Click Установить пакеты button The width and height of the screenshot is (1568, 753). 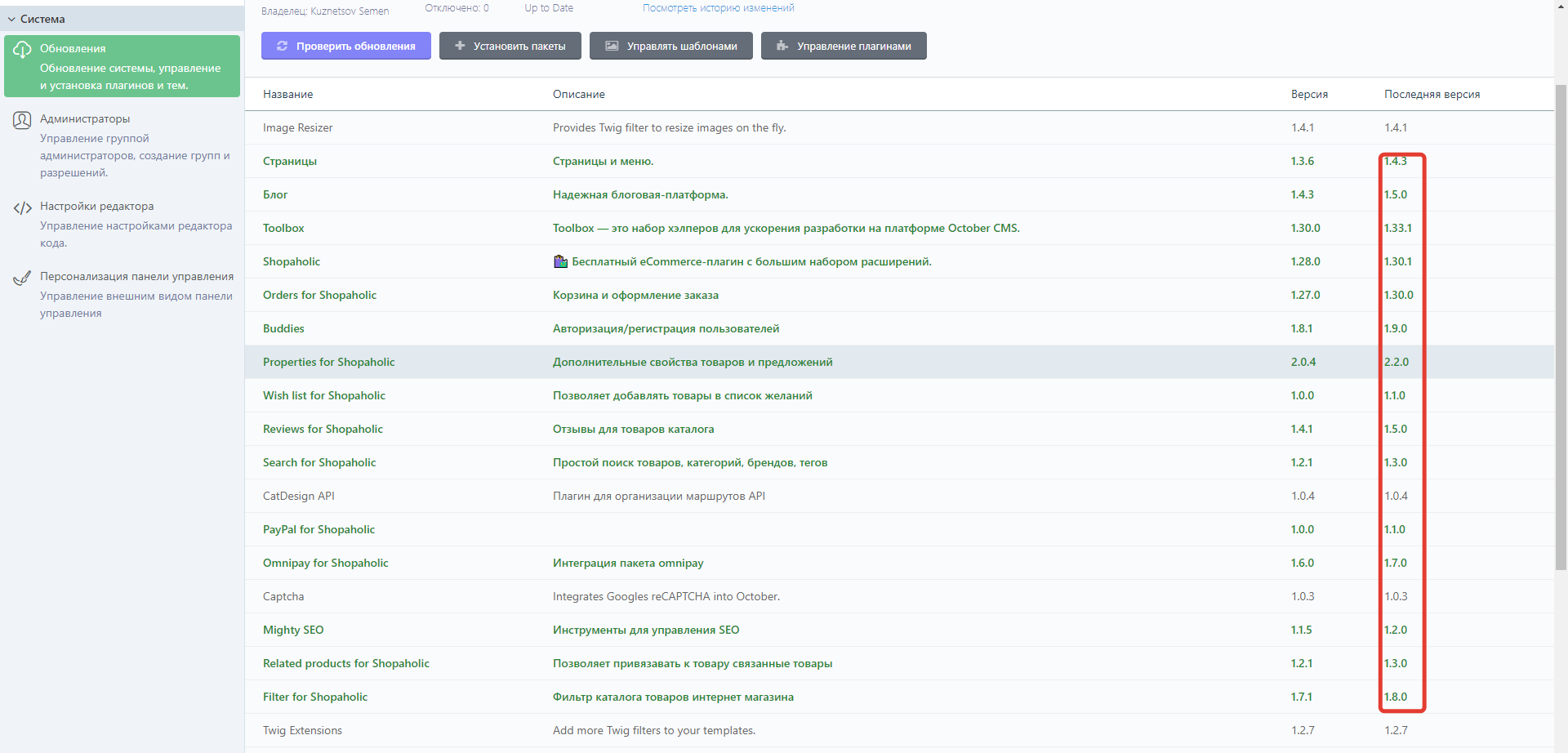click(510, 46)
